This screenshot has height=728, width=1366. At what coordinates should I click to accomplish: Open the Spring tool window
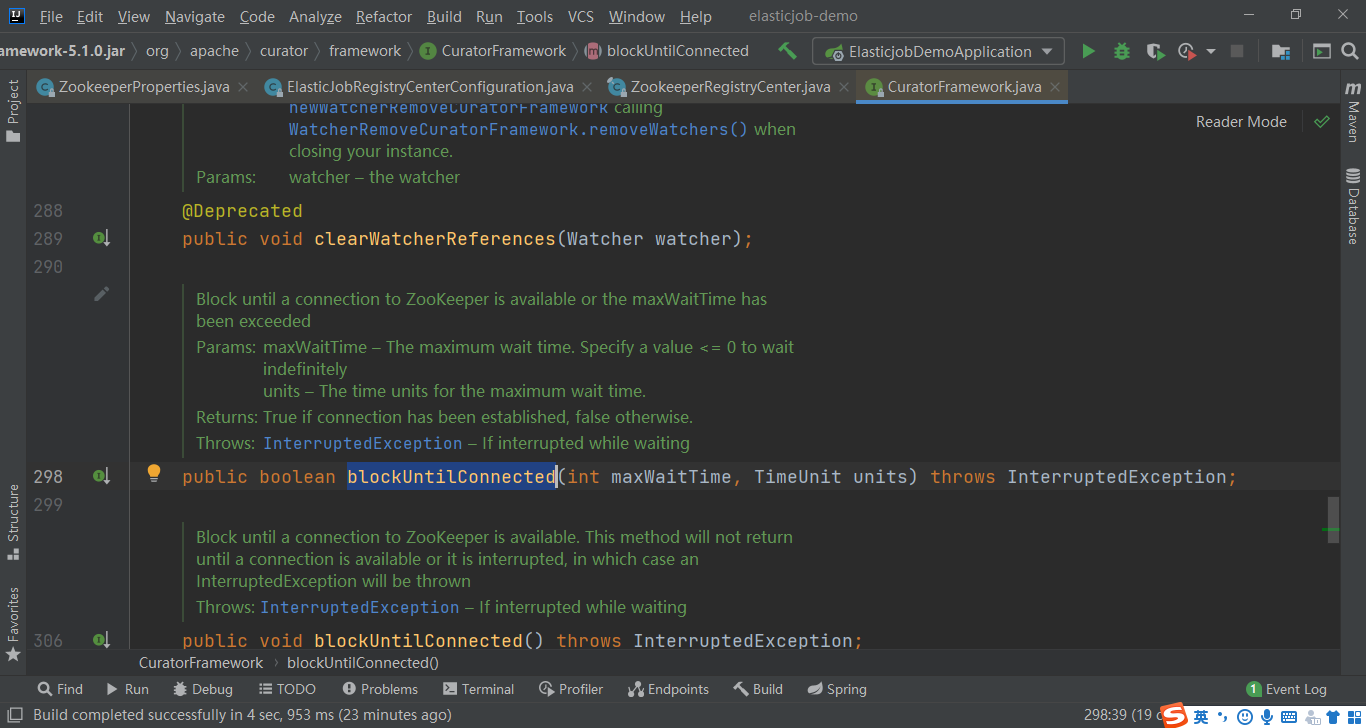(837, 689)
